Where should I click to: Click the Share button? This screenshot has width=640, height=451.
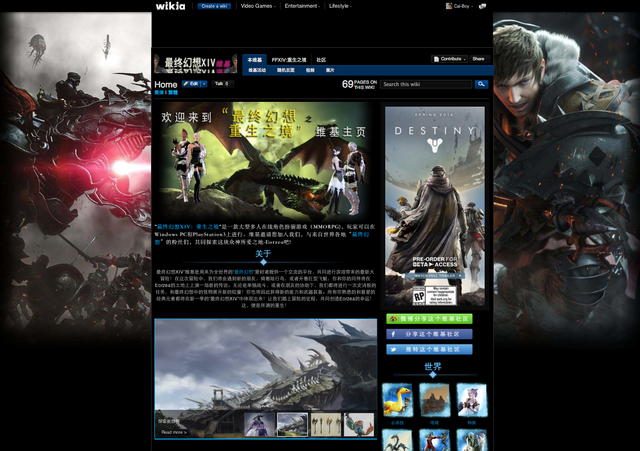pos(478,59)
